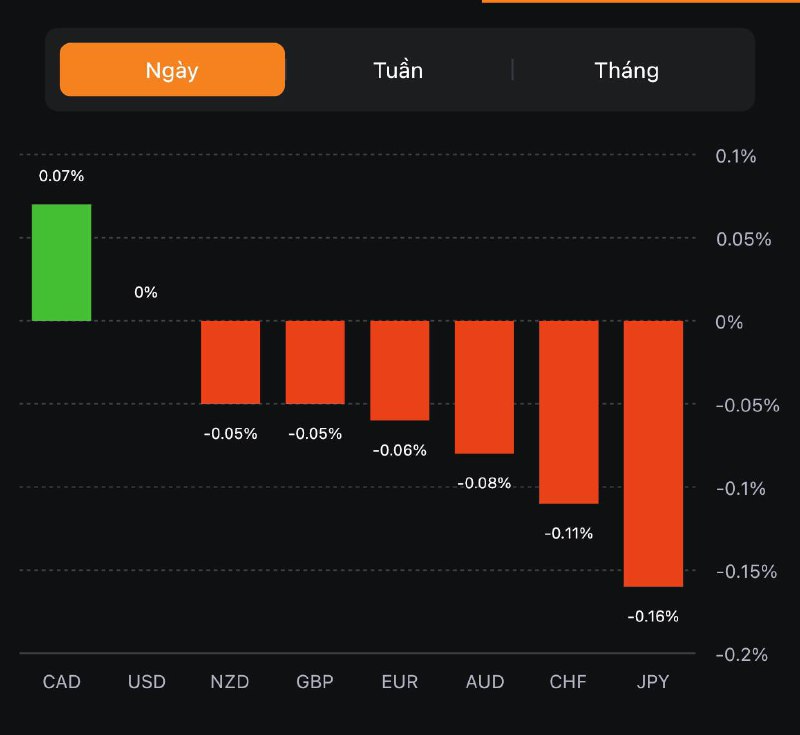
Task: Click the red NZD bar
Action: point(230,362)
